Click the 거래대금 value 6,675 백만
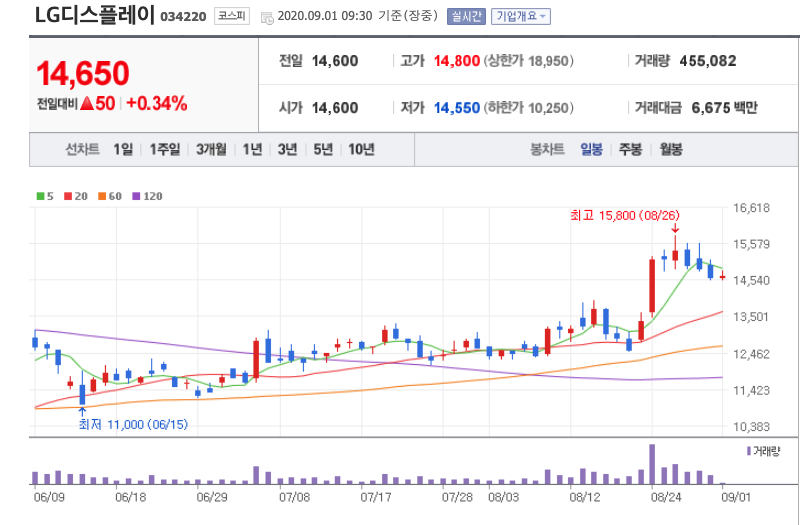Image resolution: width=800 pixels, height=525 pixels. tap(724, 108)
